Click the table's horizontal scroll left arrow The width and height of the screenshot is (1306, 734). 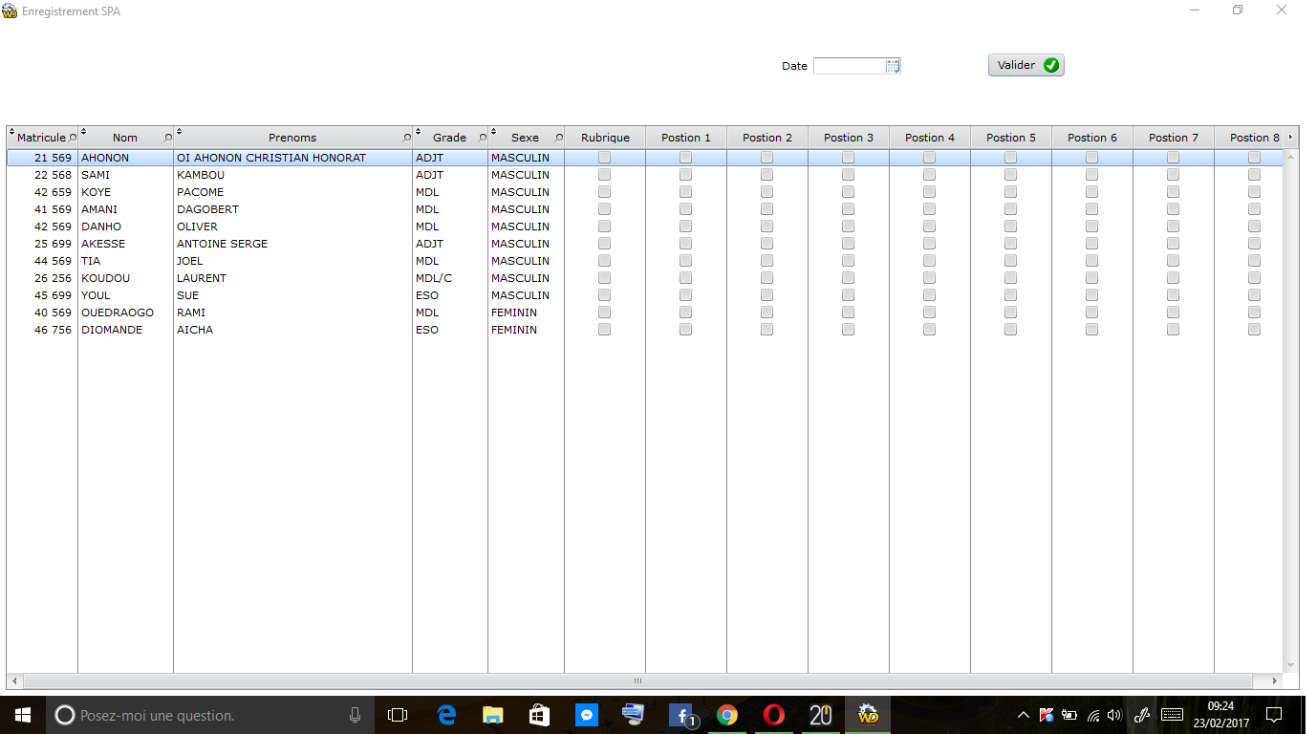click(x=14, y=681)
